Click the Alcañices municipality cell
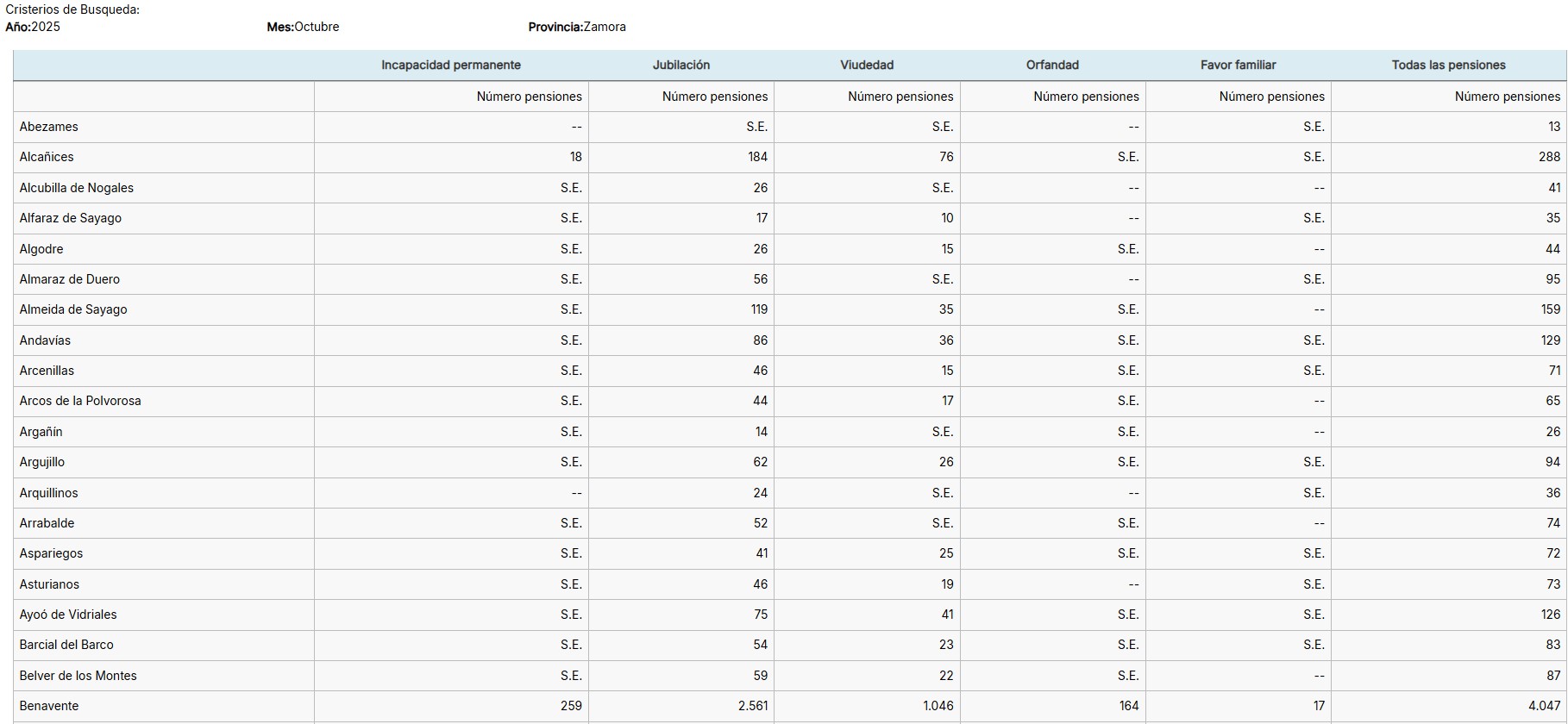 pyautogui.click(x=47, y=157)
